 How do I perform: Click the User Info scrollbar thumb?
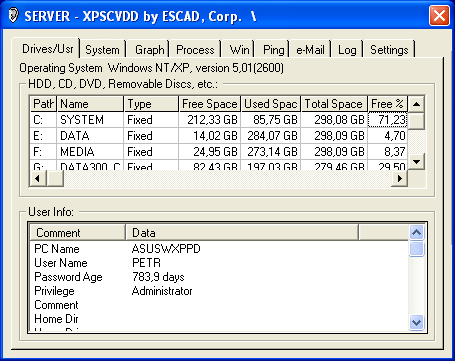click(417, 249)
